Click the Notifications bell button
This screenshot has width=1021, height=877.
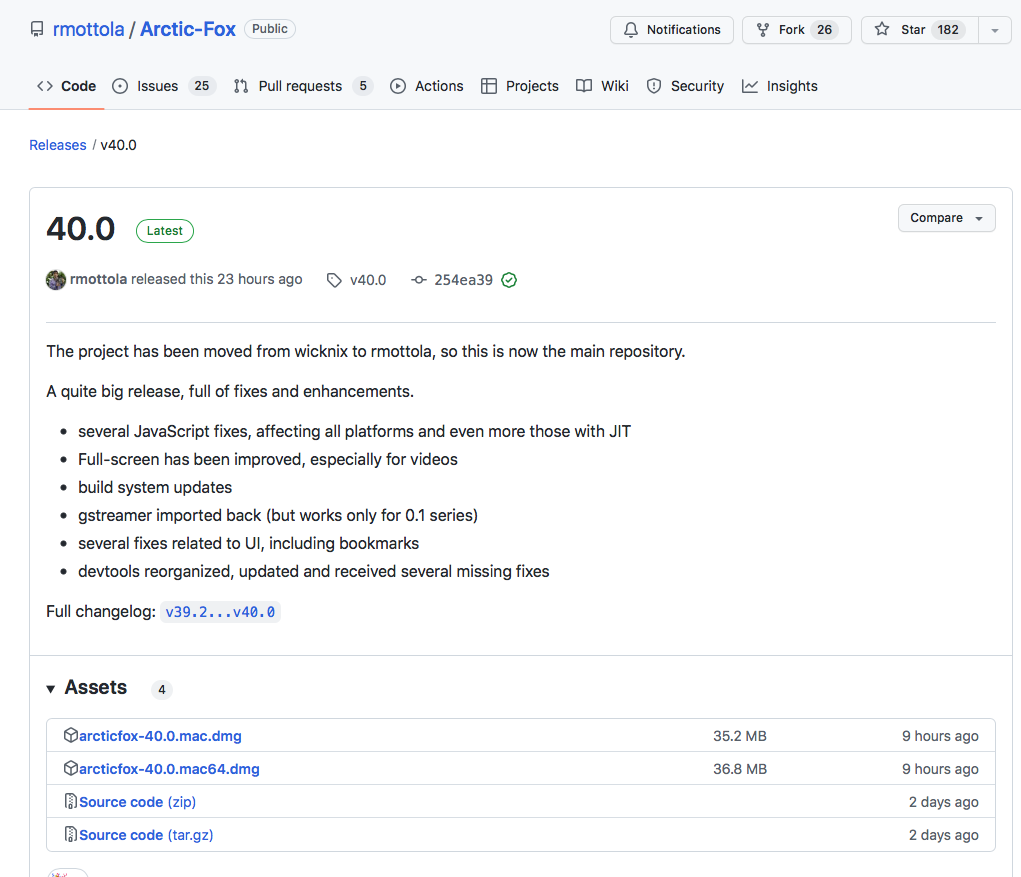[671, 30]
